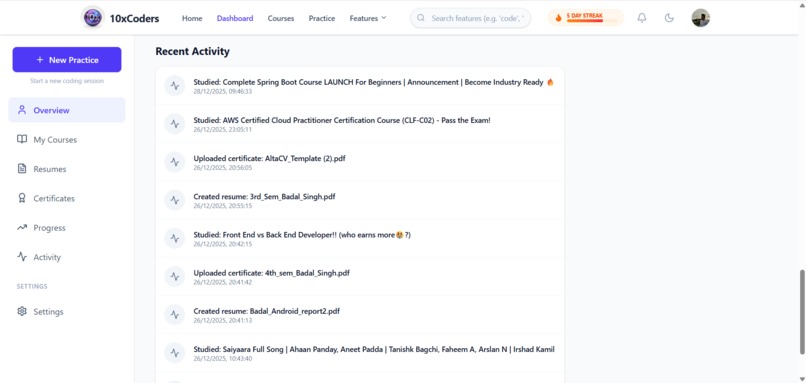
Task: Click activity icon beside Badal_Android_report2 entry
Action: tap(175, 315)
